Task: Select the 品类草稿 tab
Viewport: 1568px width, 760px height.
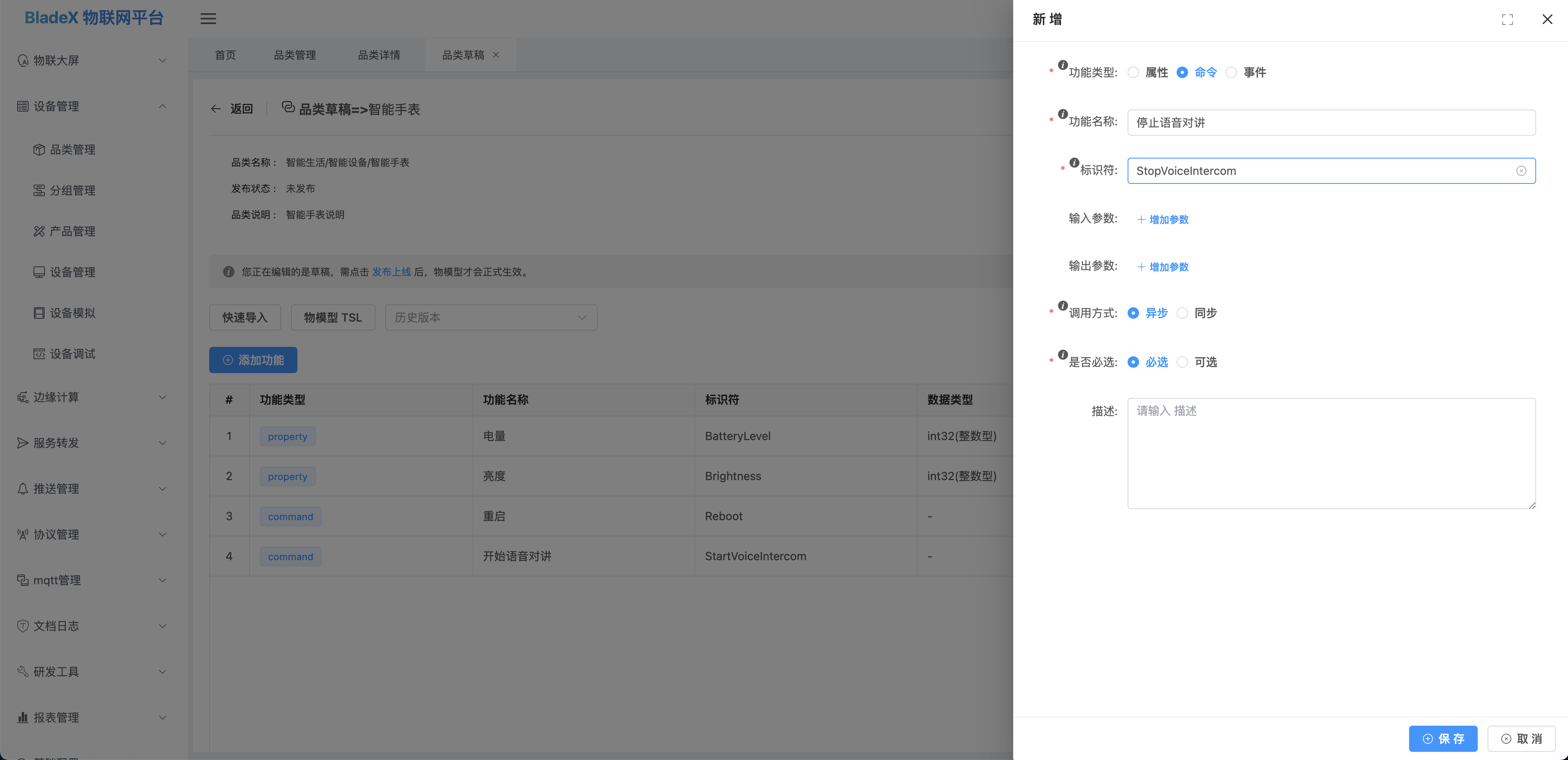Action: (463, 55)
